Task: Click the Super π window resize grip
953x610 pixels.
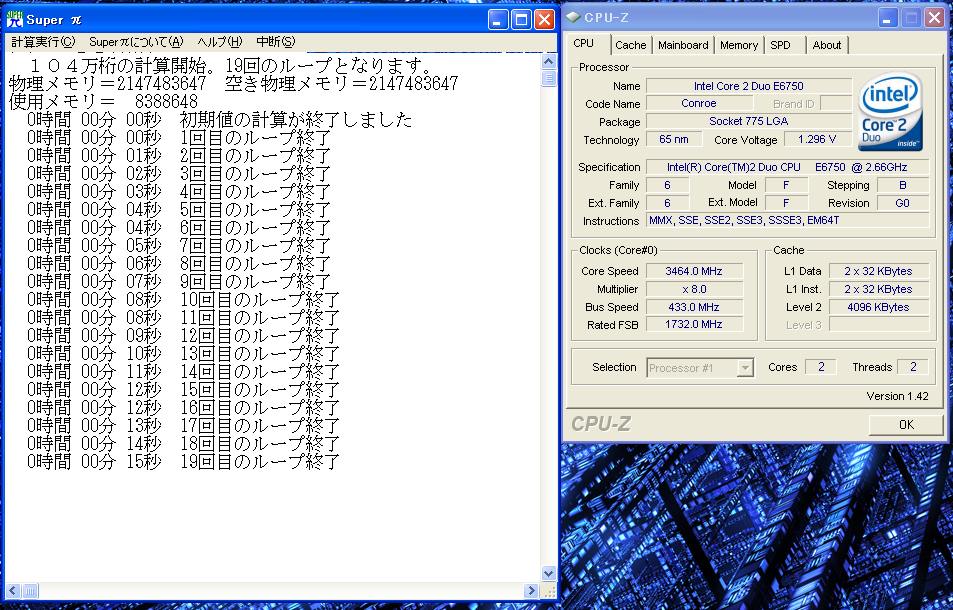Action: (548, 590)
